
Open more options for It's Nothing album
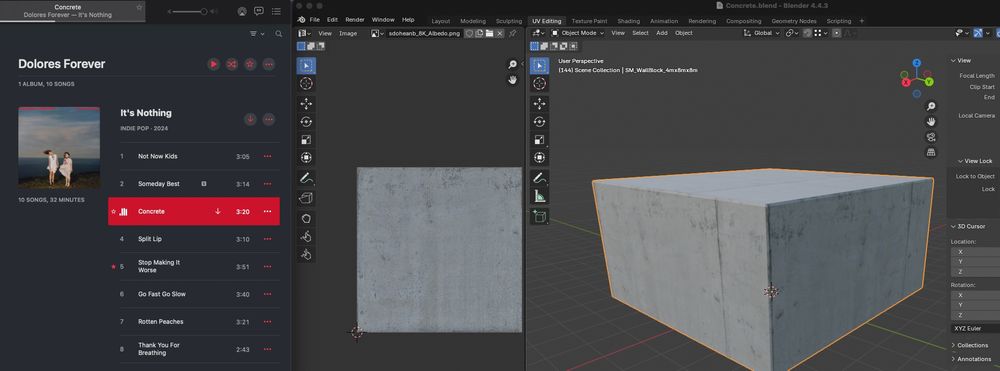[x=269, y=119]
